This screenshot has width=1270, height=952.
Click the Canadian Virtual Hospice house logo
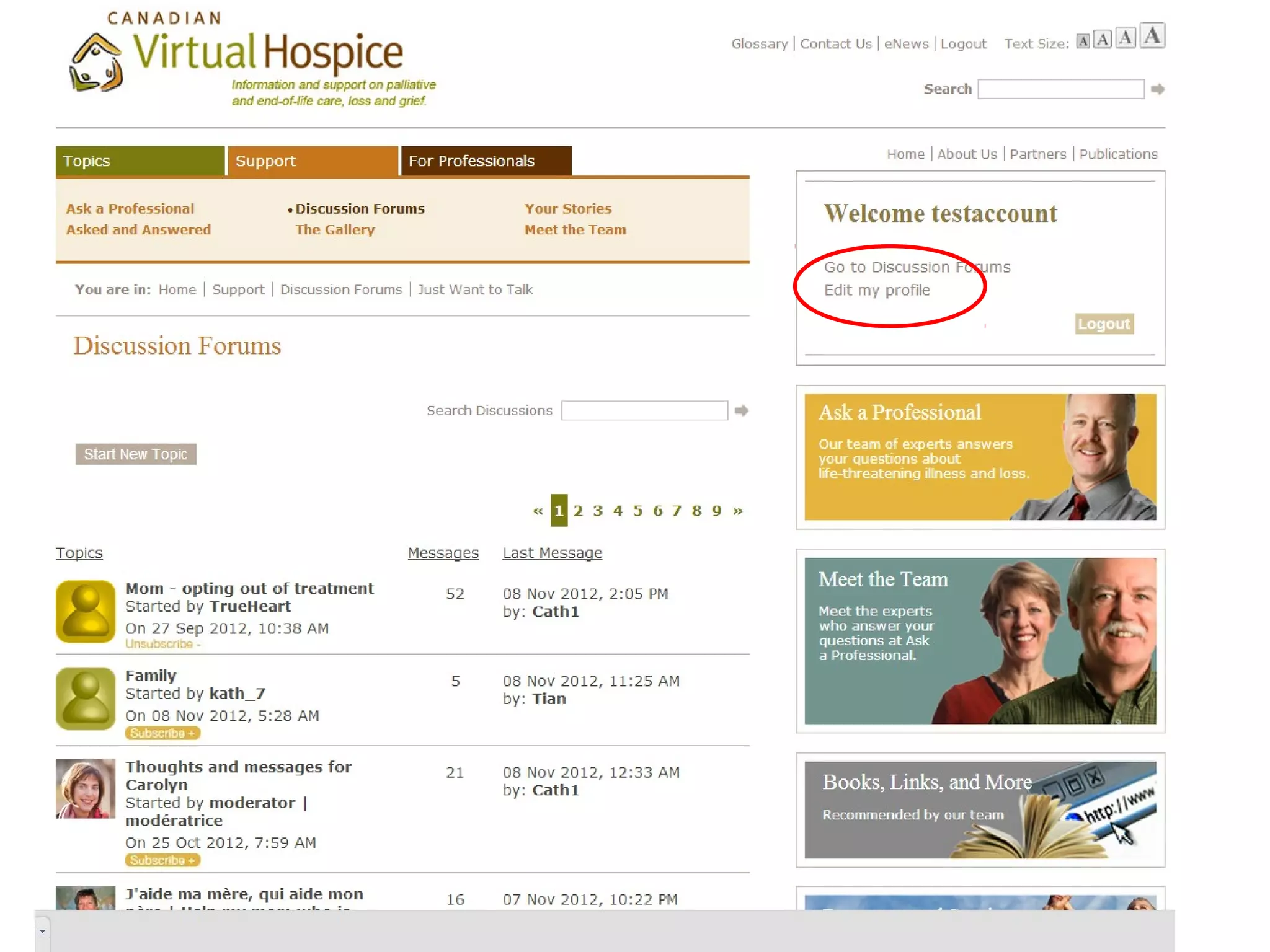click(x=95, y=63)
